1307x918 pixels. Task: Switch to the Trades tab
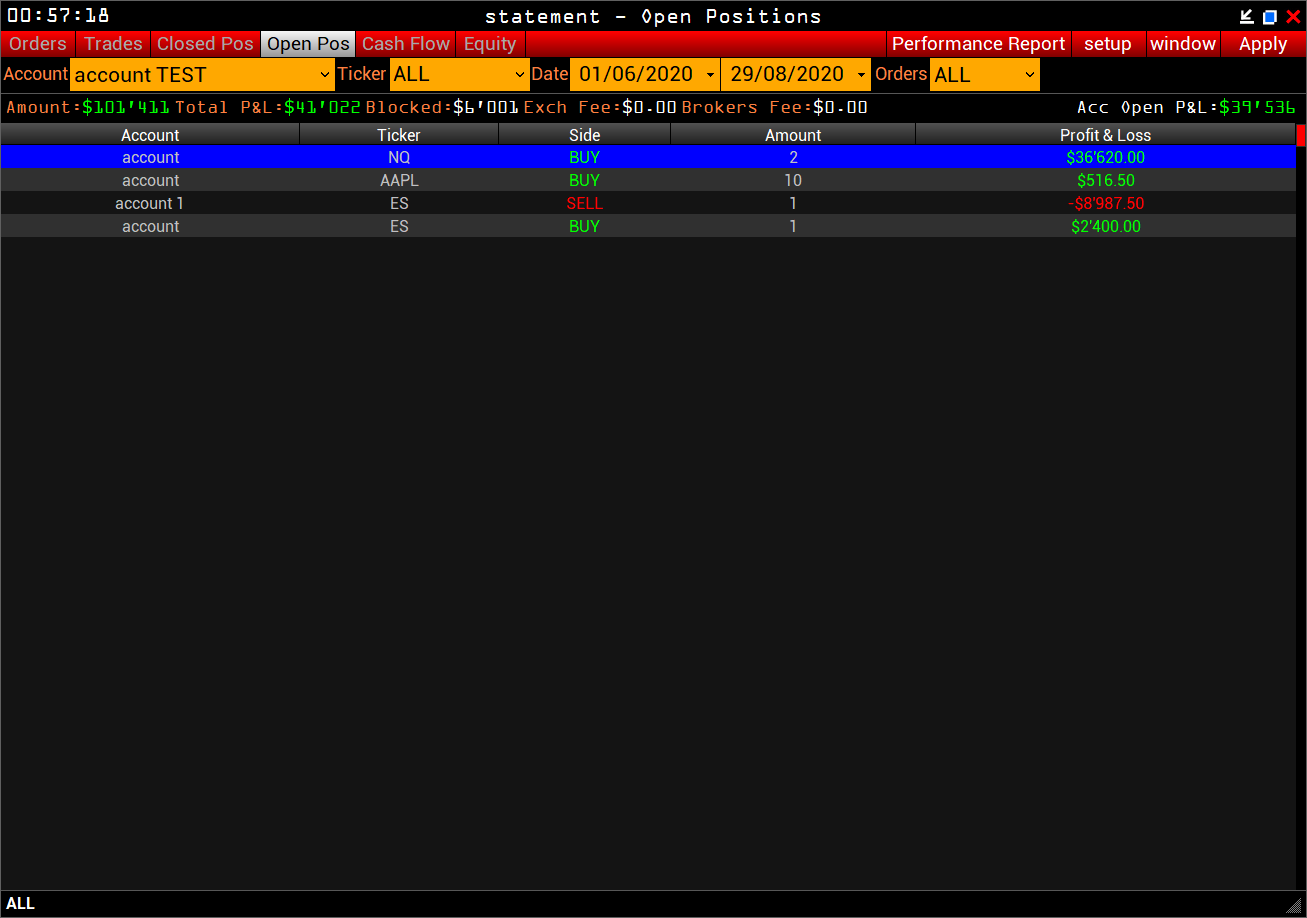113,44
